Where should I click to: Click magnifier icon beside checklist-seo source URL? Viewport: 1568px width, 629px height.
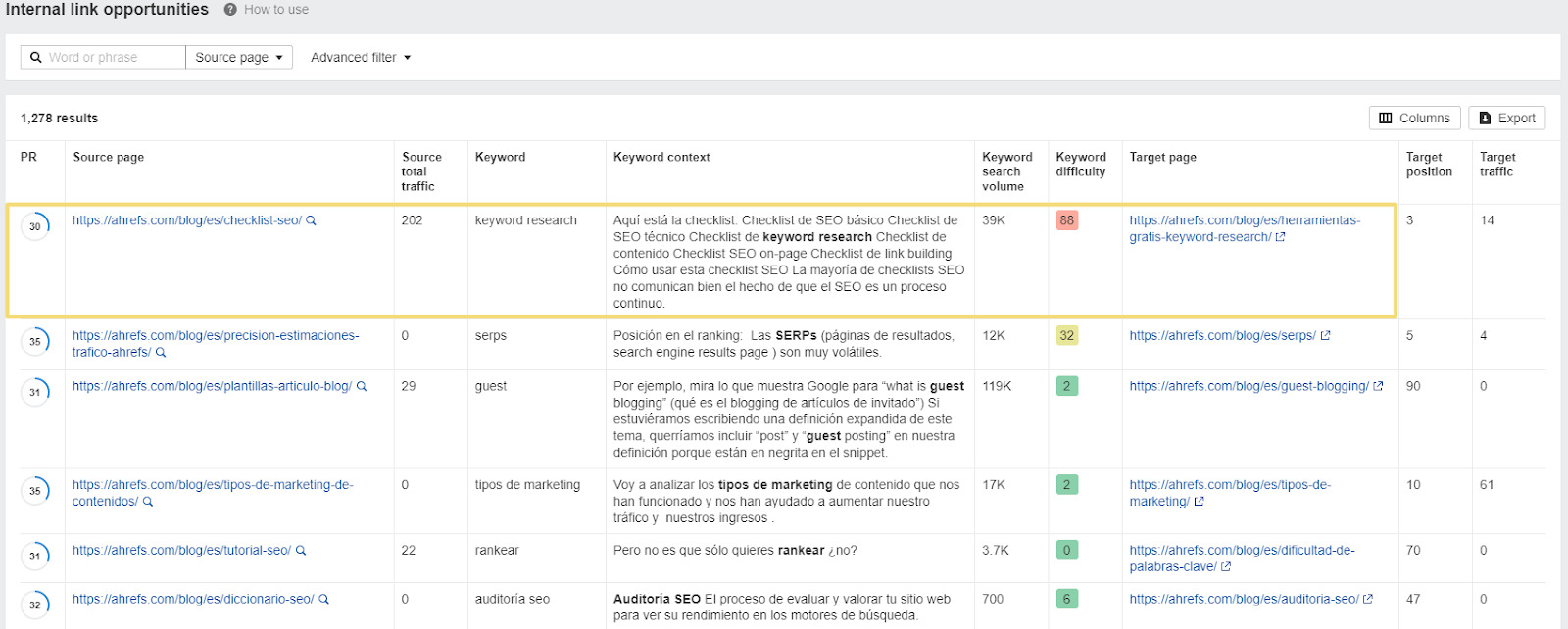(x=312, y=221)
